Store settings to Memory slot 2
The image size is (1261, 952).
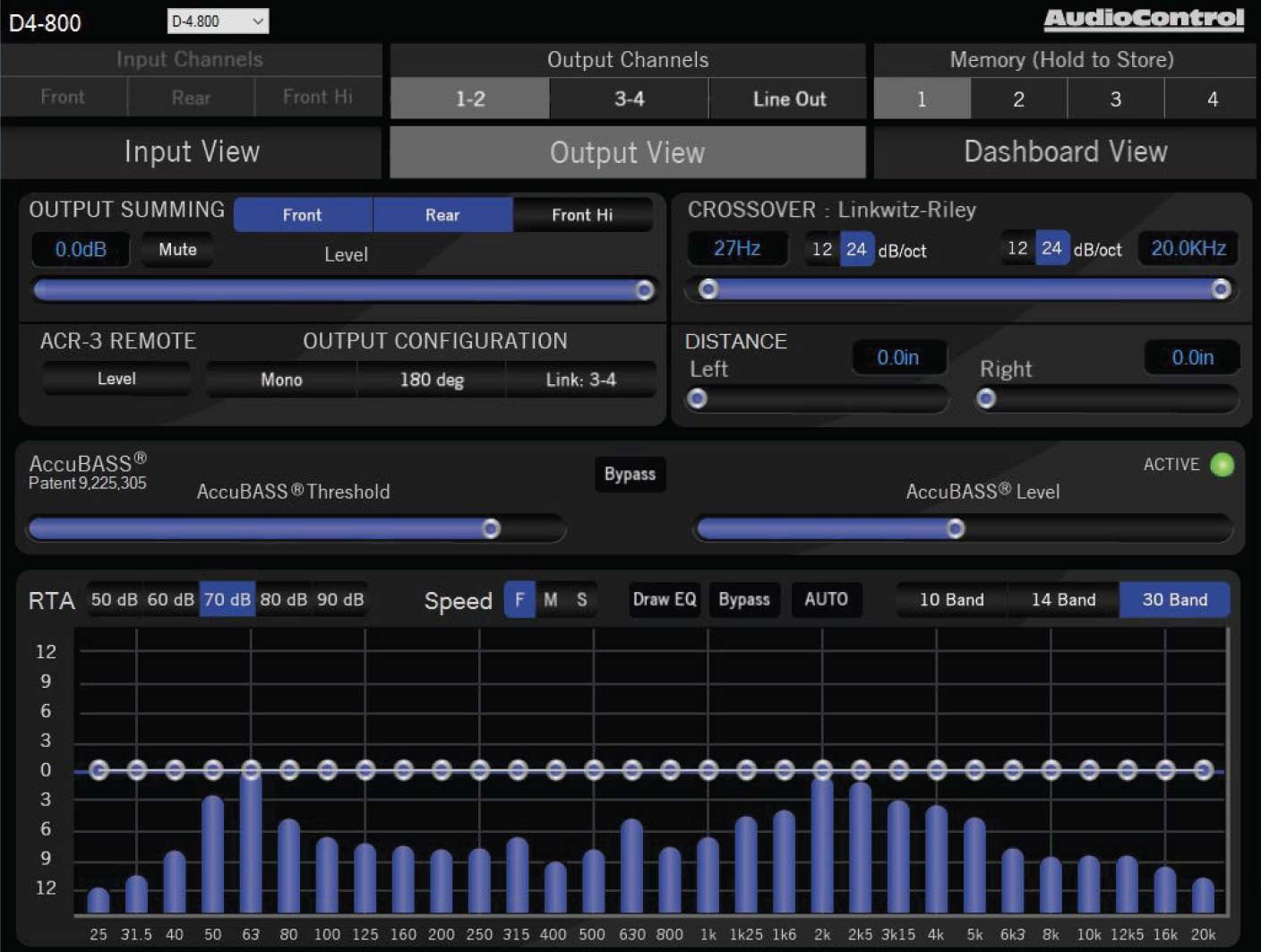tap(1018, 99)
